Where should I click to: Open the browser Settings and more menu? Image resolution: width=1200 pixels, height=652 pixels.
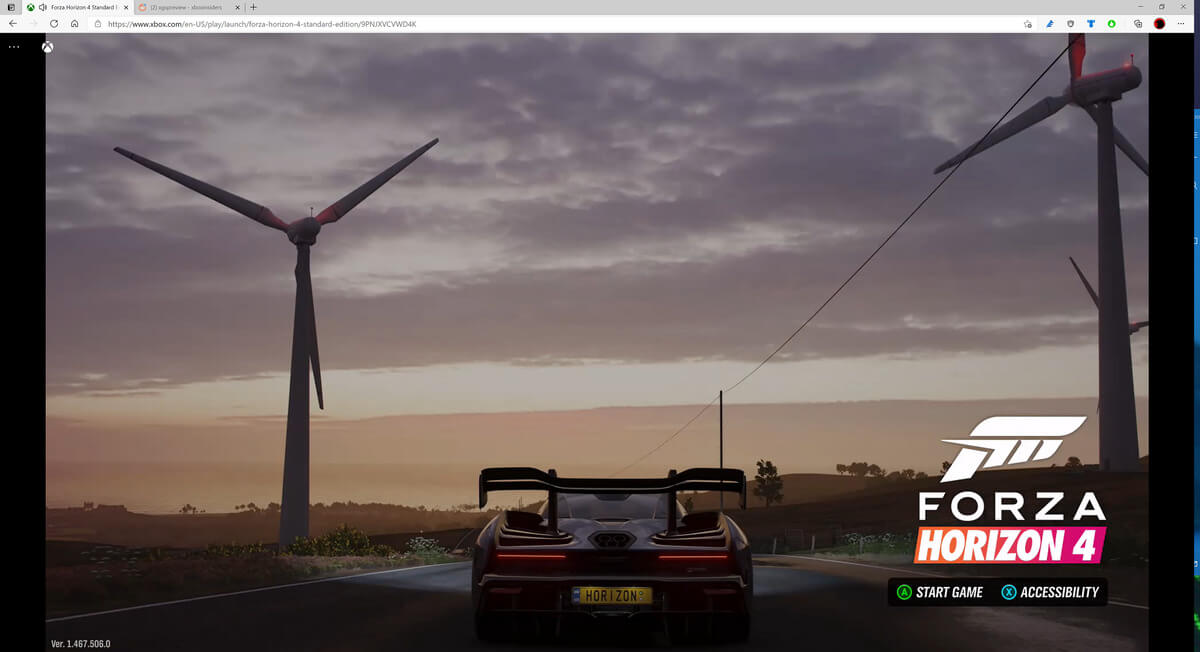pyautogui.click(x=1181, y=23)
